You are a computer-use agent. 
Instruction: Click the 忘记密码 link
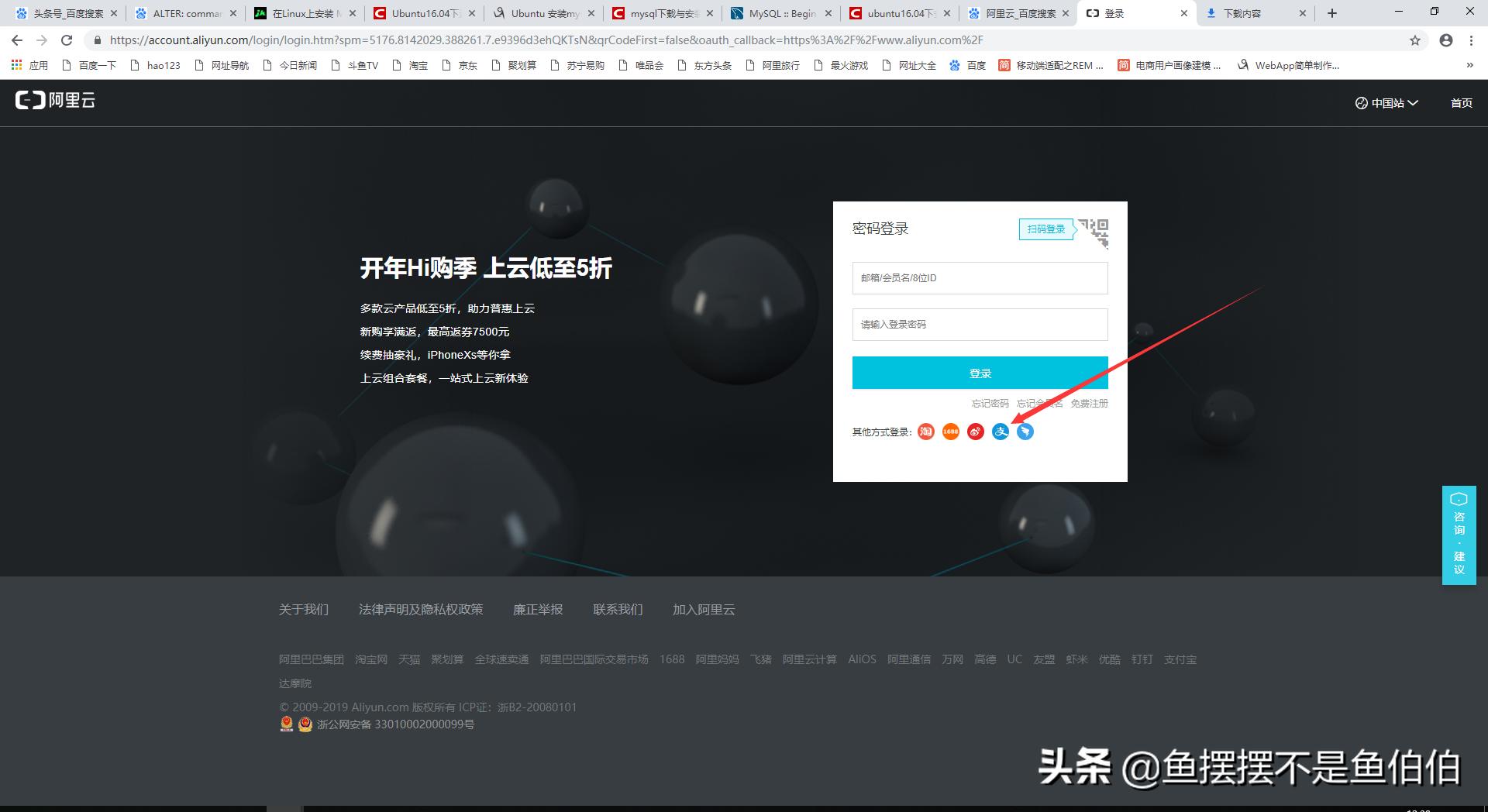989,403
